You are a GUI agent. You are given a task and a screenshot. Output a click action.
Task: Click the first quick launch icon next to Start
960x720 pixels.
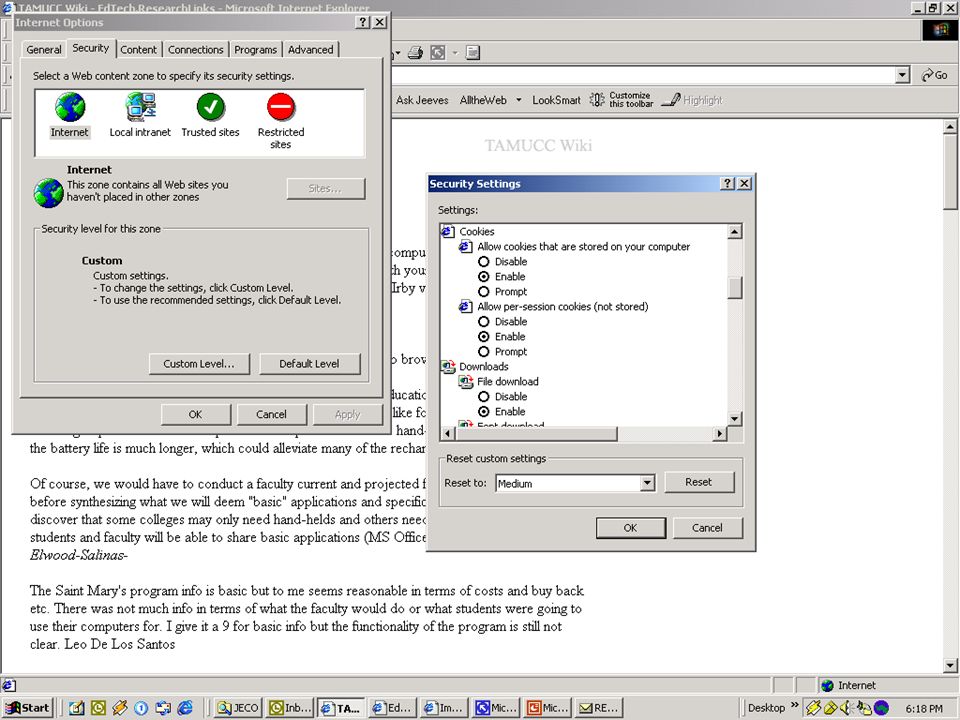pyautogui.click(x=77, y=708)
